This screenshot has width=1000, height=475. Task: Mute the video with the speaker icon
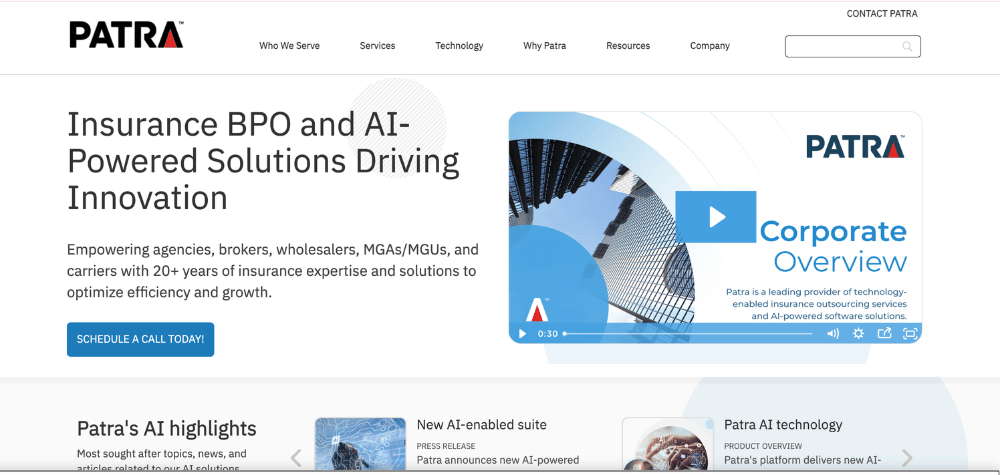(x=833, y=333)
